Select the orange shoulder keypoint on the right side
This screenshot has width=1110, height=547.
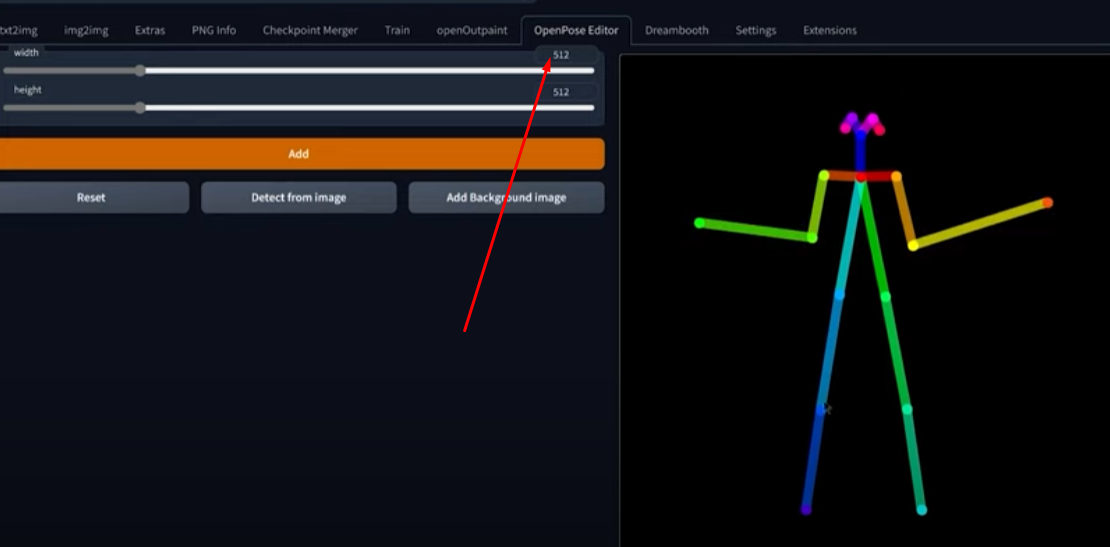coord(896,176)
